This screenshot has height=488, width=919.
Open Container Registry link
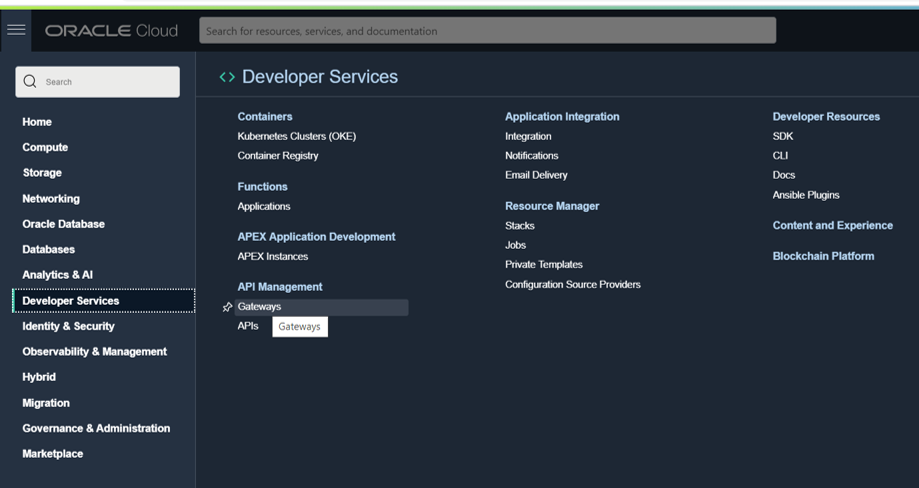coord(278,156)
